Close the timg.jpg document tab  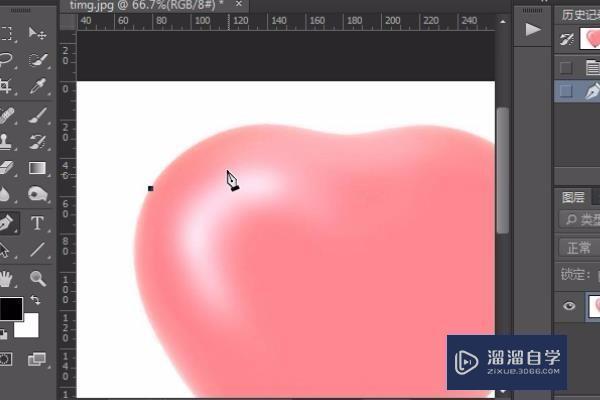(x=239, y=4)
